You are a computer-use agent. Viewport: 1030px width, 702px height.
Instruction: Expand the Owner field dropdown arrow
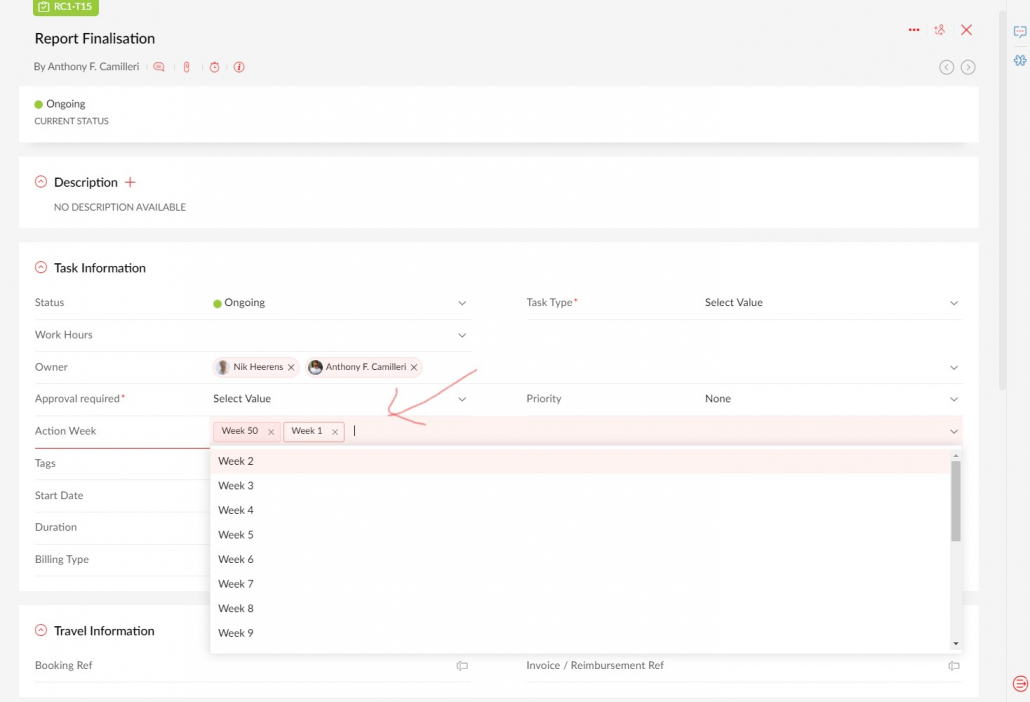[x=954, y=368]
